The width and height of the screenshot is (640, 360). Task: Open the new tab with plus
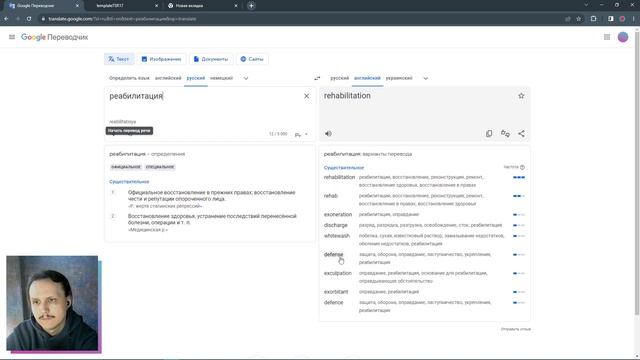[251, 6]
